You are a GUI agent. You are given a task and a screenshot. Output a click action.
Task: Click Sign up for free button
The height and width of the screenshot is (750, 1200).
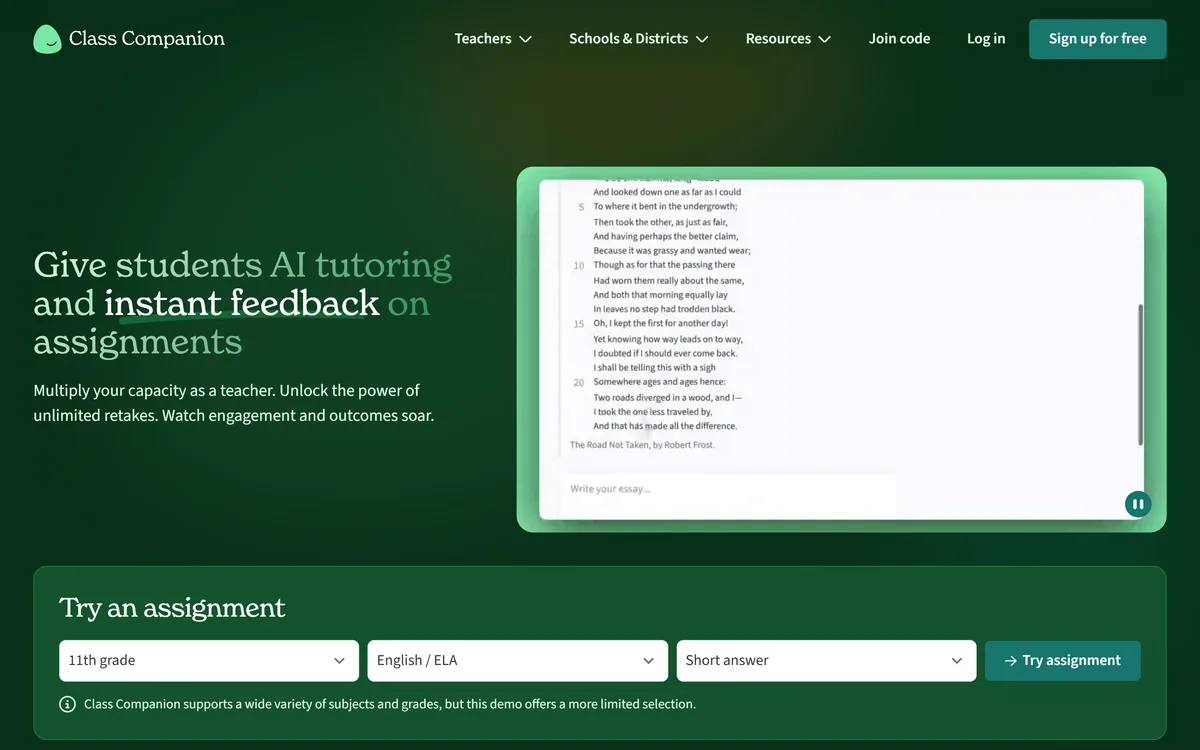(x=1098, y=39)
